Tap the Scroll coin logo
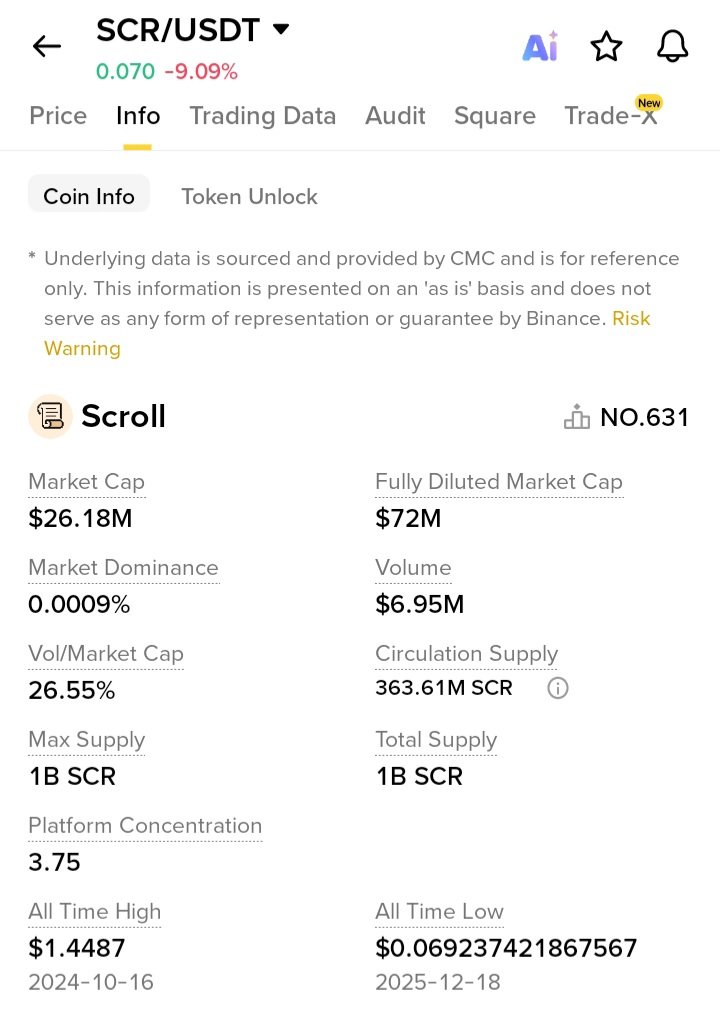This screenshot has height=1032, width=720. coord(49,416)
